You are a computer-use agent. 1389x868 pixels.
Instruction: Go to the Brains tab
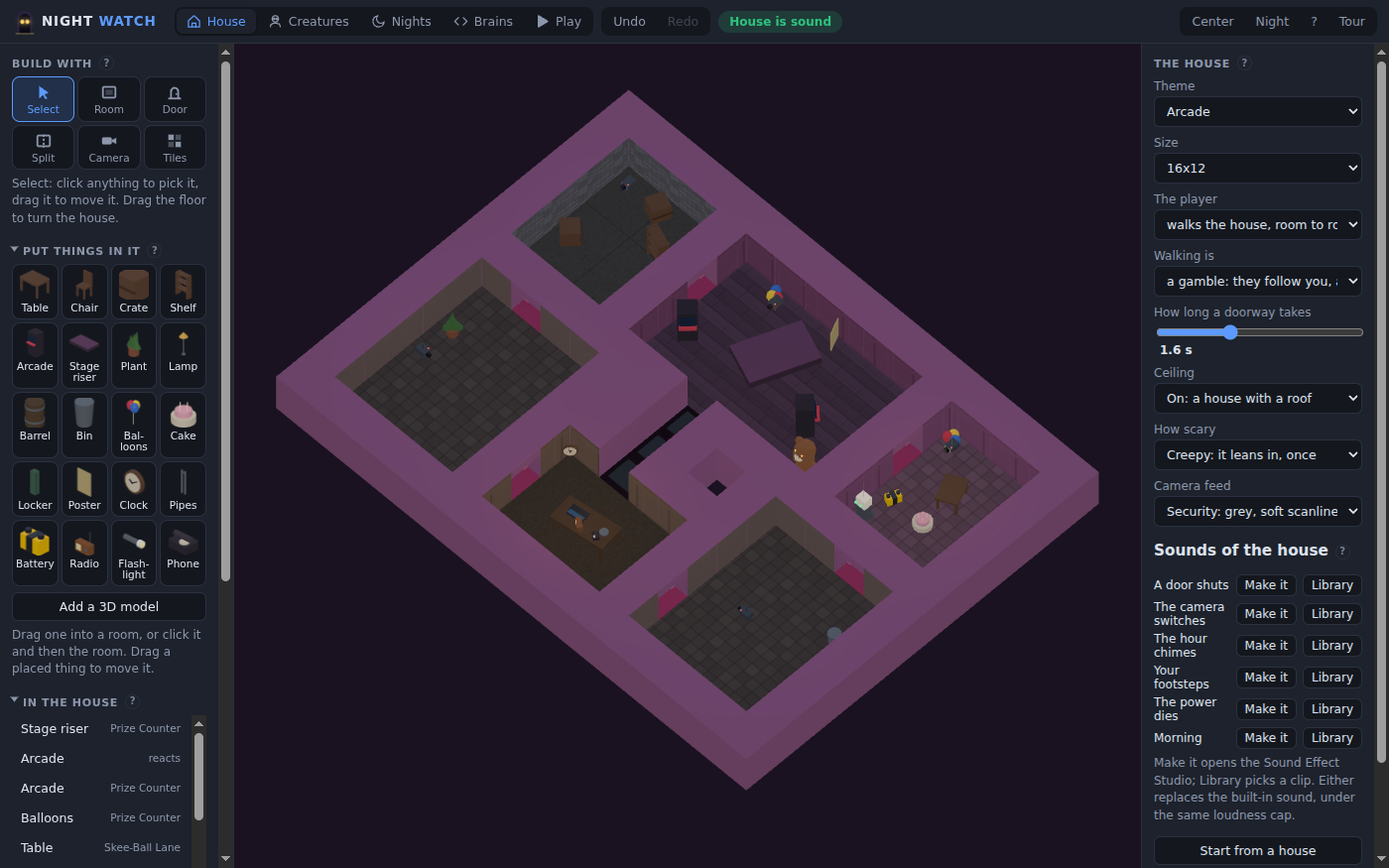click(x=483, y=22)
